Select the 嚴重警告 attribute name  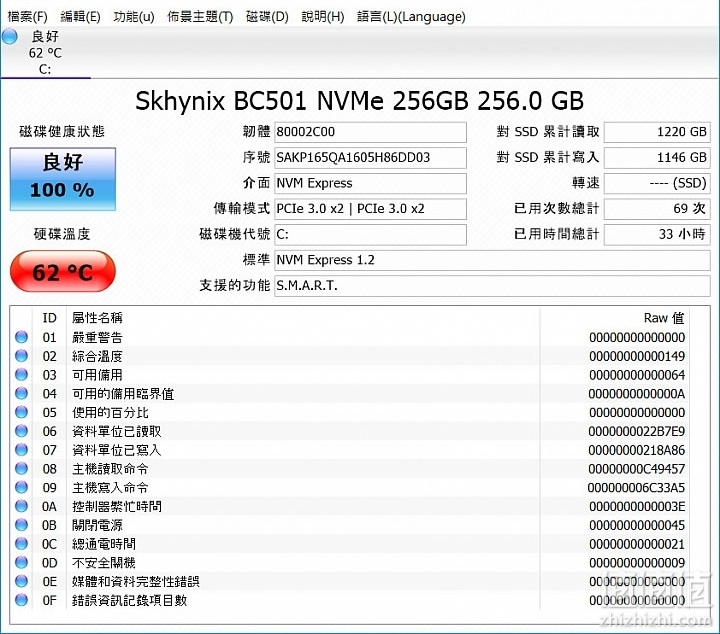click(x=97, y=338)
